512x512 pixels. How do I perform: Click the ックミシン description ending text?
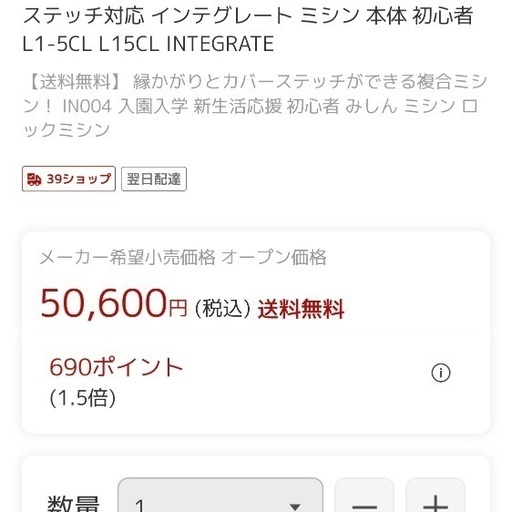66,130
